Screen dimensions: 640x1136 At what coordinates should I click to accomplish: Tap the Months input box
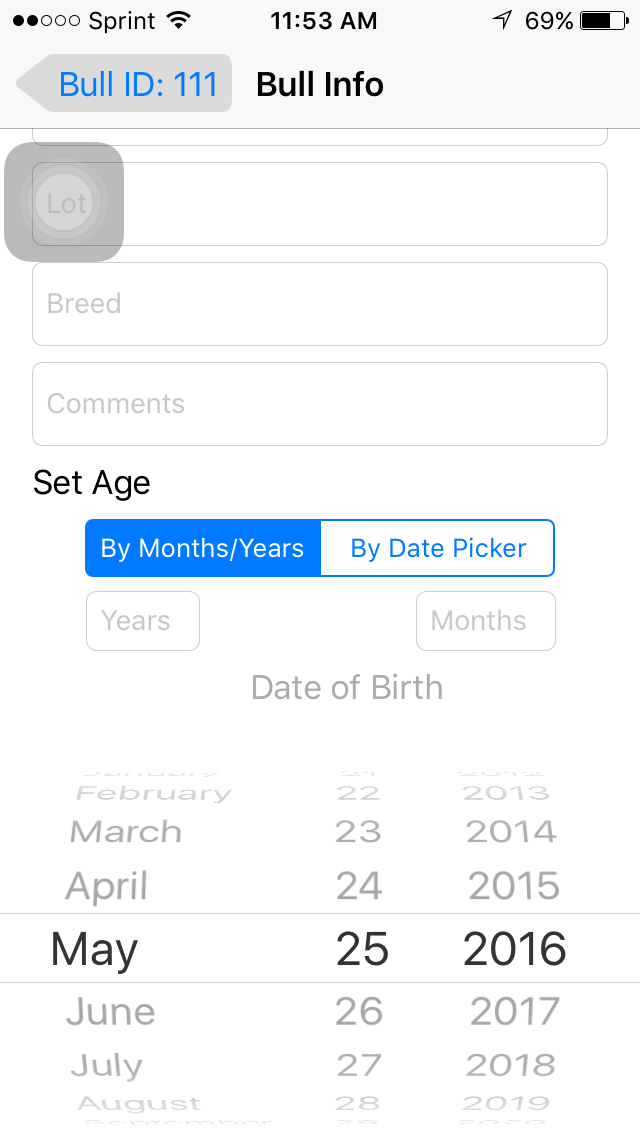click(485, 621)
